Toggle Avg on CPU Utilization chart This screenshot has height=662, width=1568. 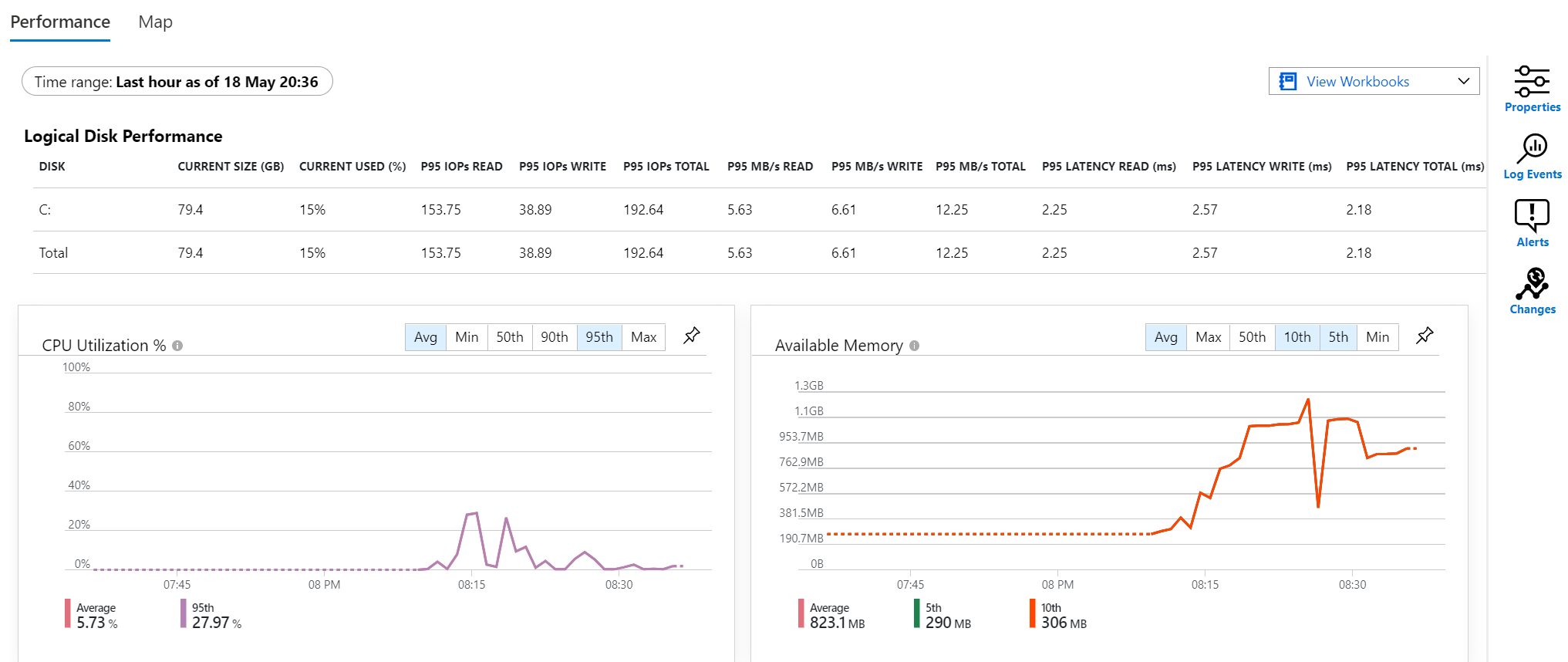tap(426, 337)
